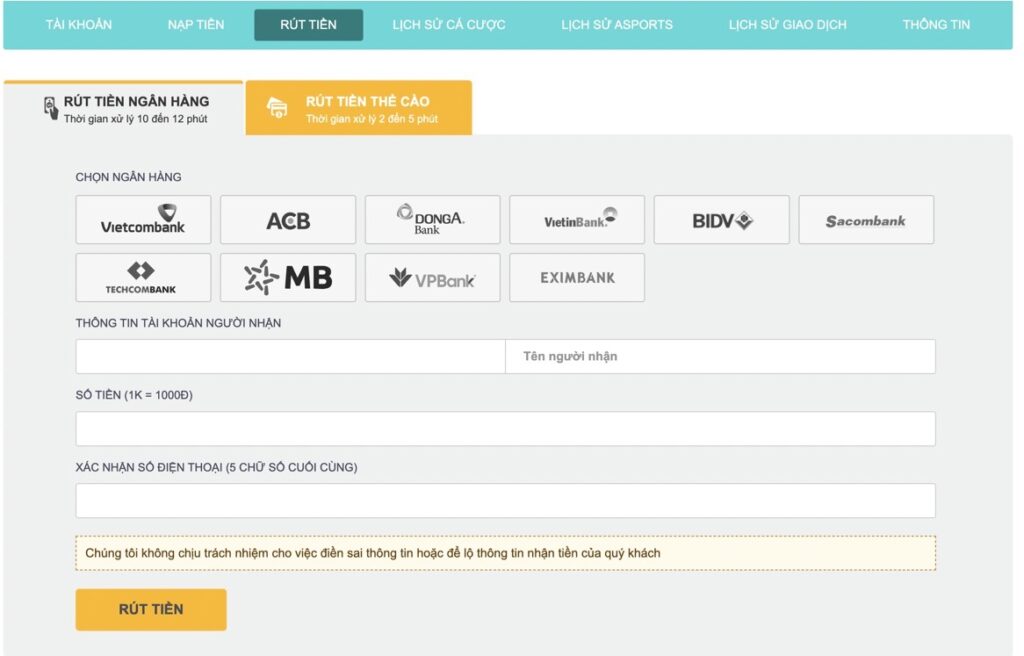Open the Rút Tiền Ngân Hàng tab

pyautogui.click(x=124, y=108)
